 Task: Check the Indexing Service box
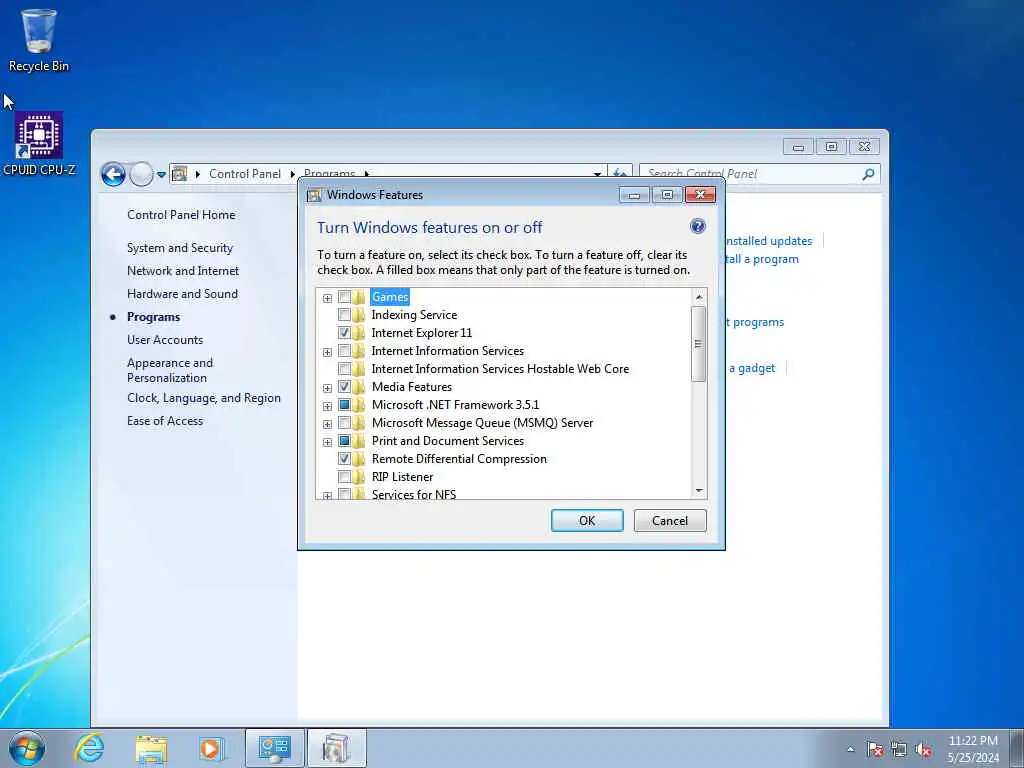[344, 315]
